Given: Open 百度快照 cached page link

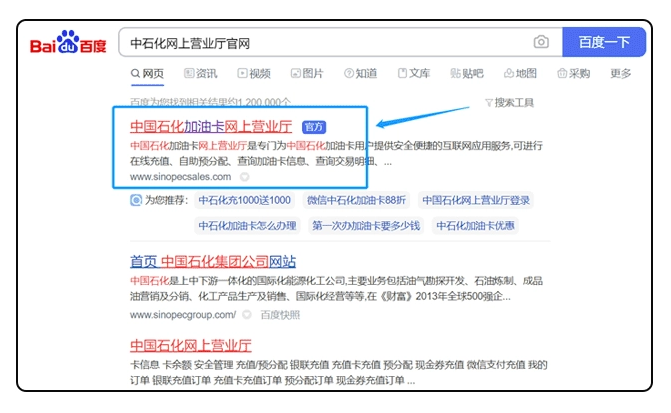Looking at the screenshot, I should [x=280, y=315].
